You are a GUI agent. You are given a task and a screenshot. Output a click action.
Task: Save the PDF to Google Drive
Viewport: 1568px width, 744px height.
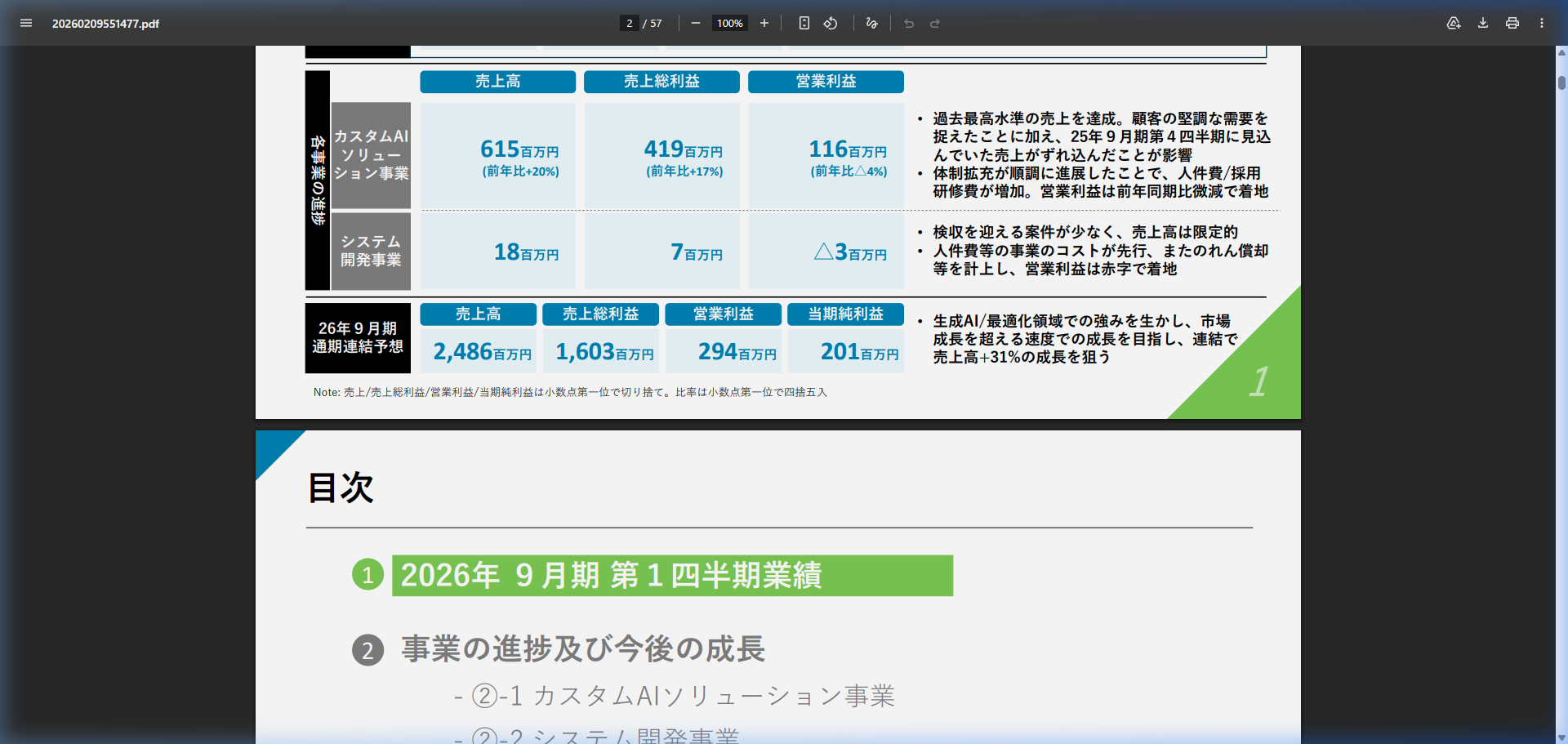(x=1454, y=23)
